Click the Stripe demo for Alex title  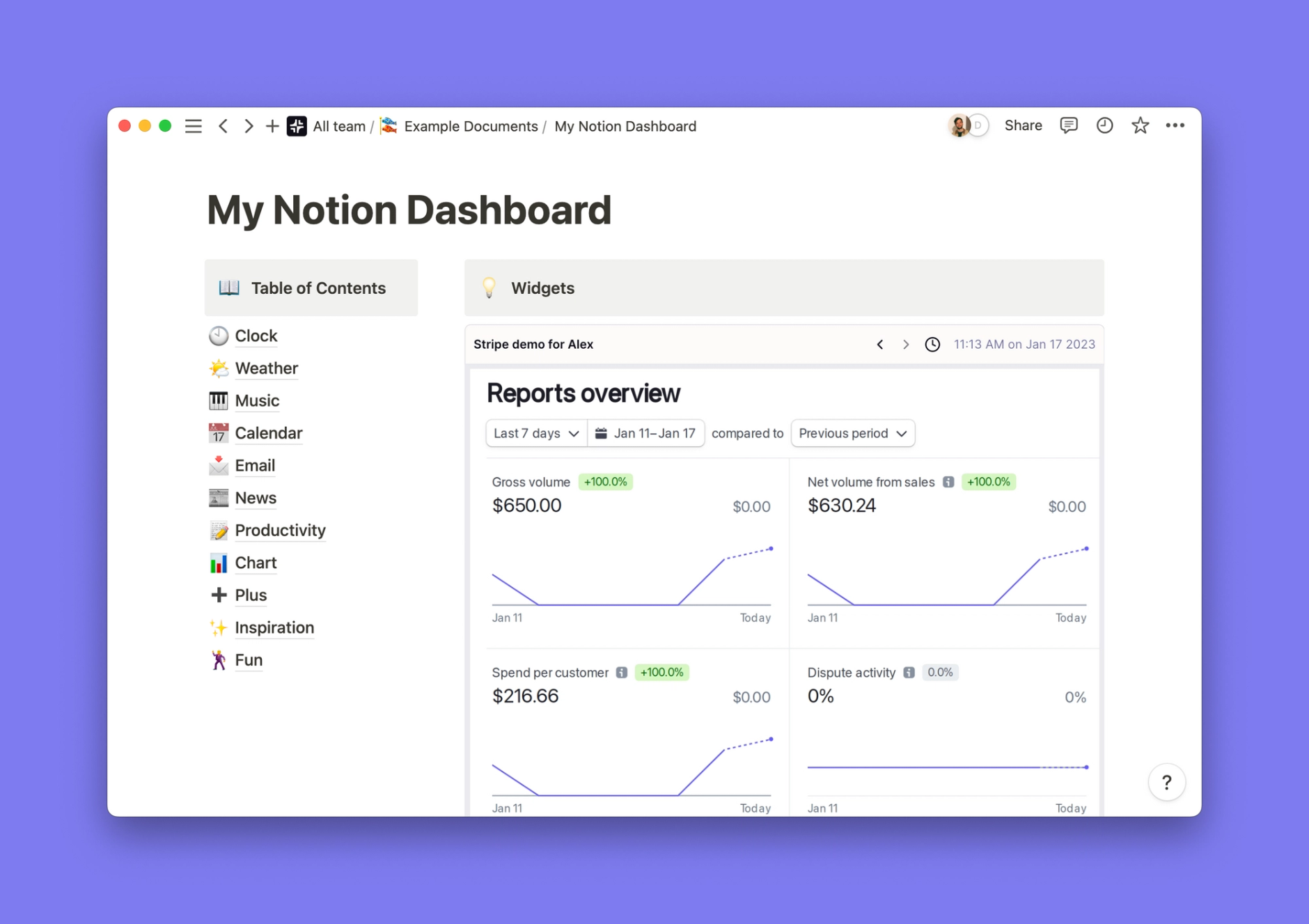pyautogui.click(x=533, y=345)
